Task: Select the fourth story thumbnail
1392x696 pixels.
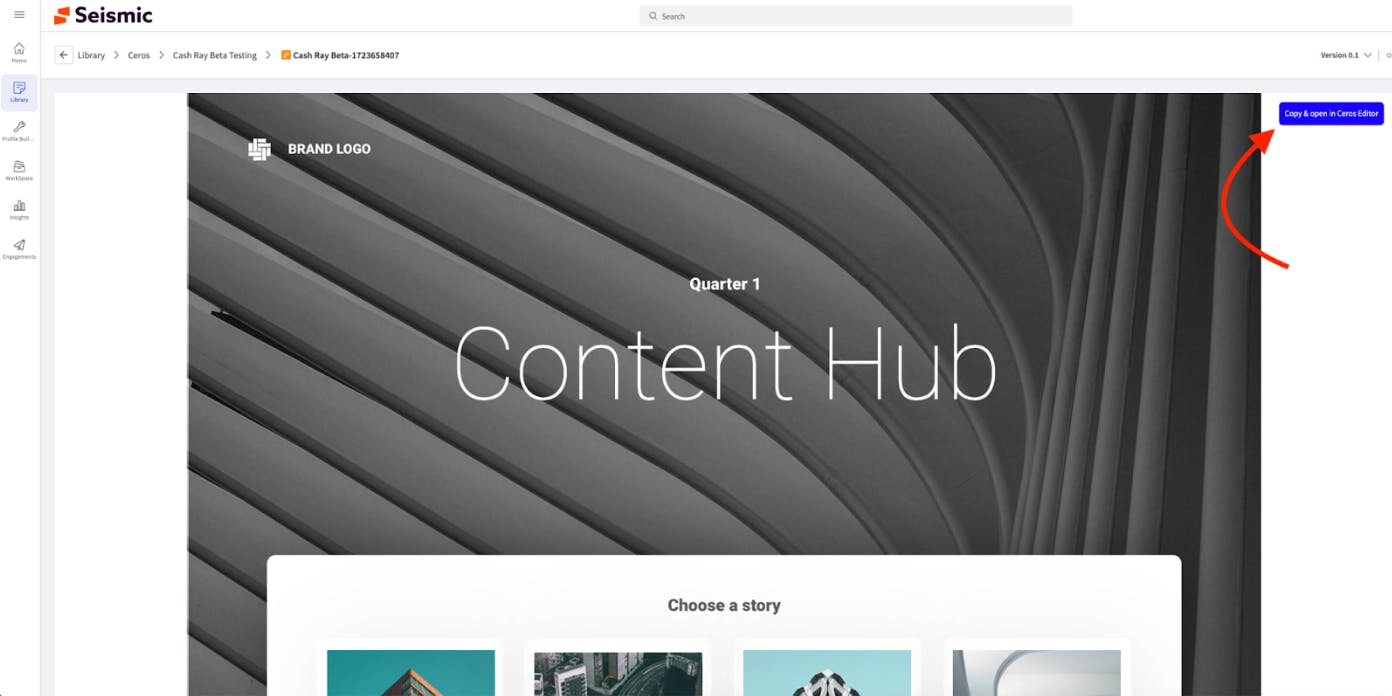Action: click(1036, 673)
